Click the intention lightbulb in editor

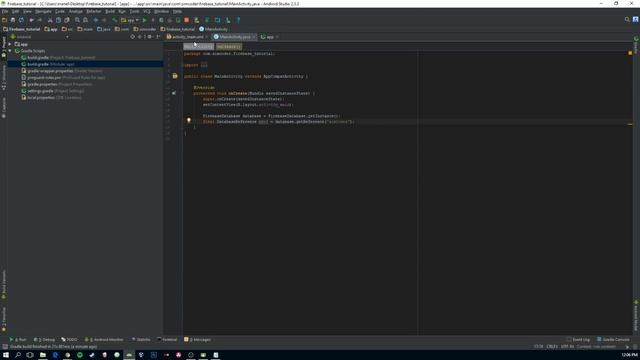189,120
